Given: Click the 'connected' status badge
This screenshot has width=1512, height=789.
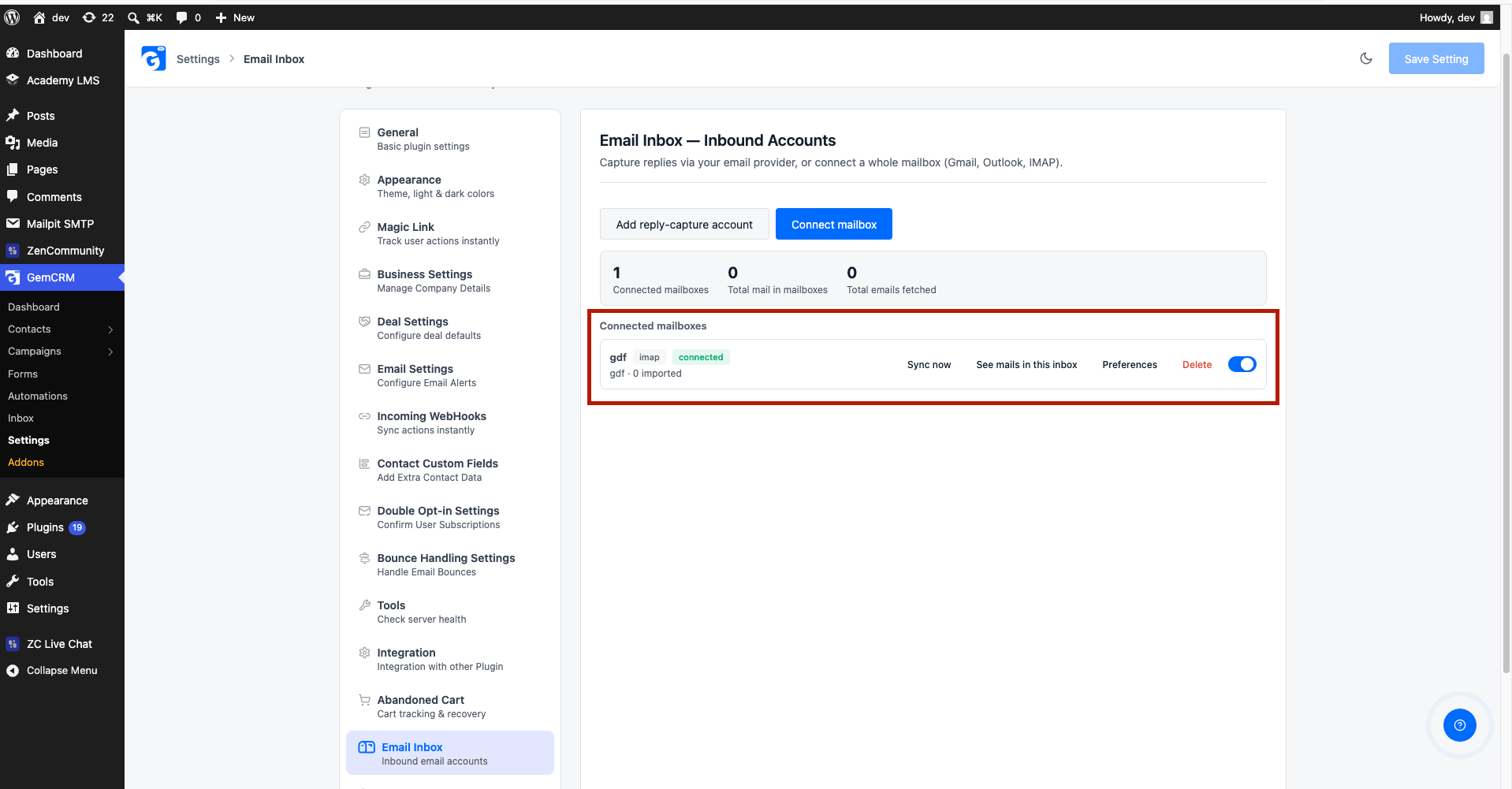Looking at the screenshot, I should 701,357.
